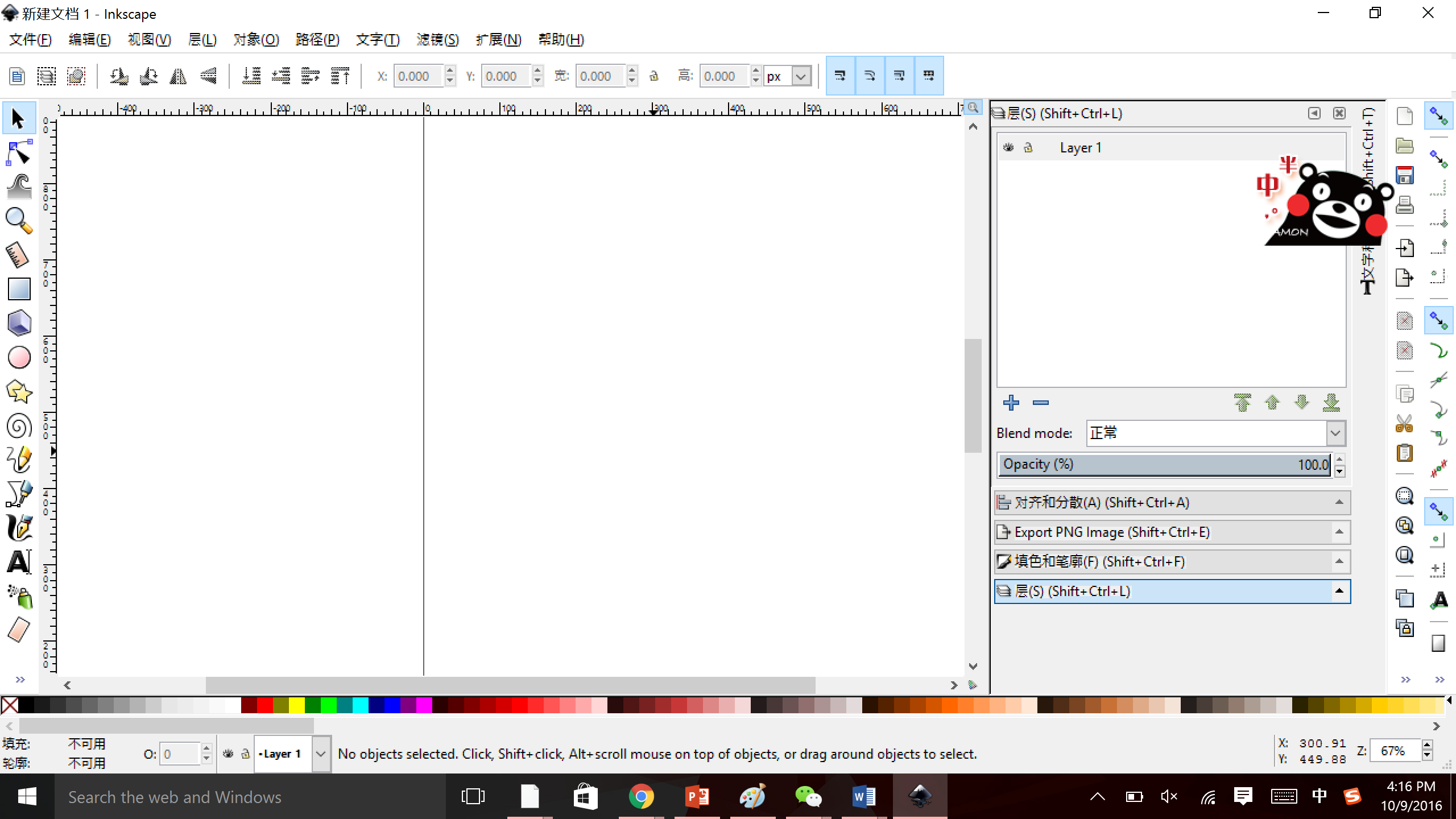Select the Ellipse circle tool

coord(19,357)
